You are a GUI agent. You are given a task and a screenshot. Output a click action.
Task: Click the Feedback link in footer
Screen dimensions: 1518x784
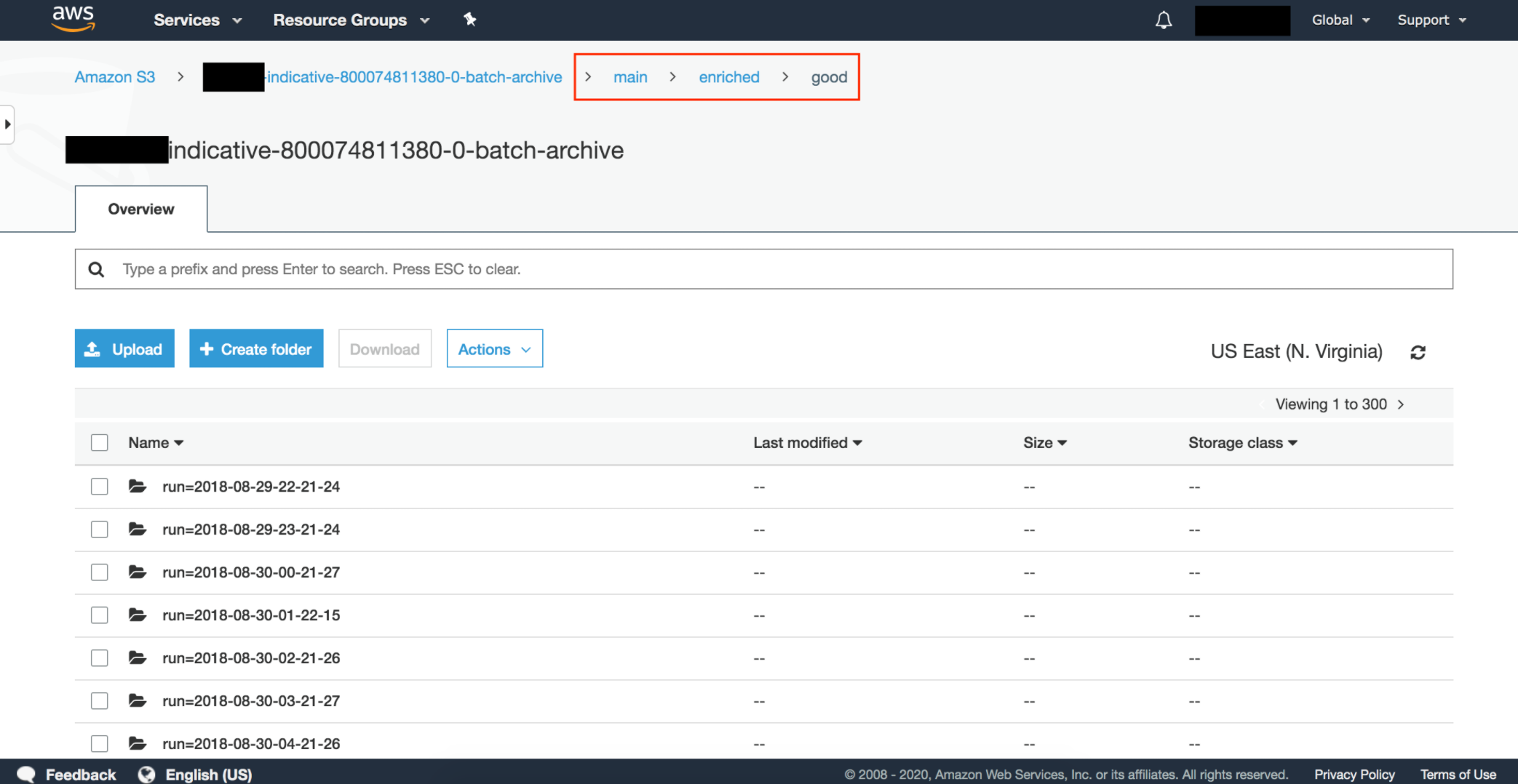pos(81,775)
